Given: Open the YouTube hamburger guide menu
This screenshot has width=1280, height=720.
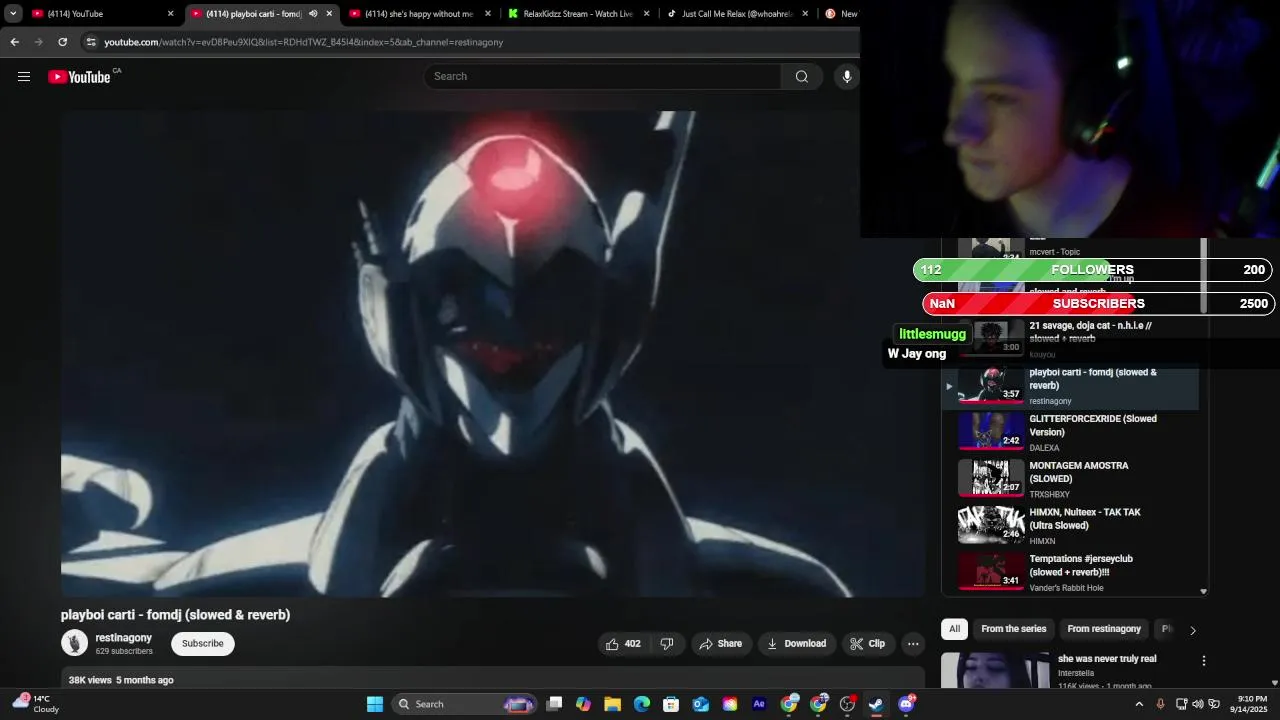Looking at the screenshot, I should (24, 77).
